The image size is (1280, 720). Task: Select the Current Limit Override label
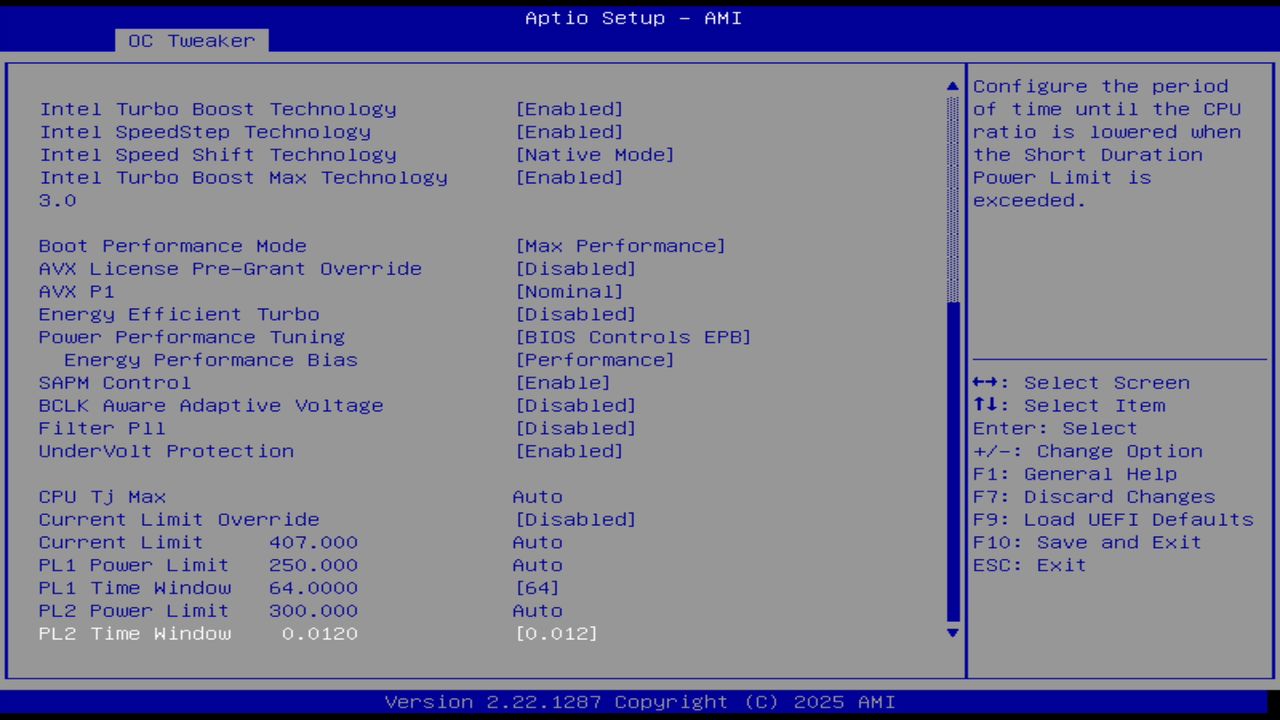pos(180,520)
